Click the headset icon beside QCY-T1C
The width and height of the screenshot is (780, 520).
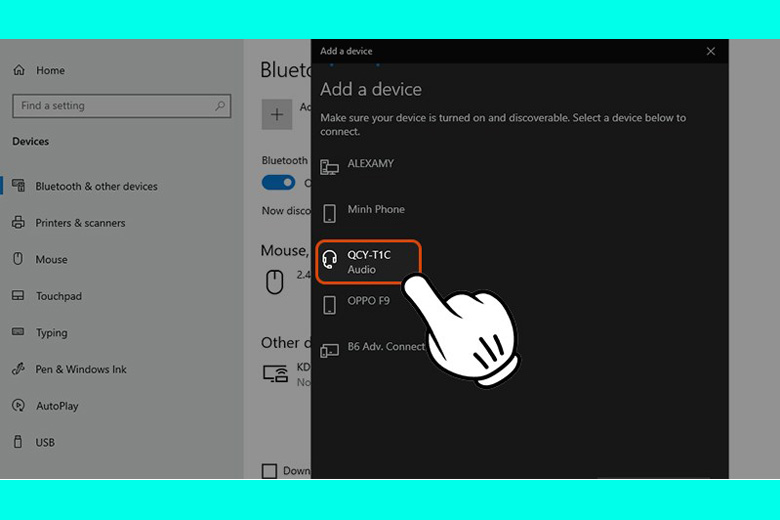(329, 260)
